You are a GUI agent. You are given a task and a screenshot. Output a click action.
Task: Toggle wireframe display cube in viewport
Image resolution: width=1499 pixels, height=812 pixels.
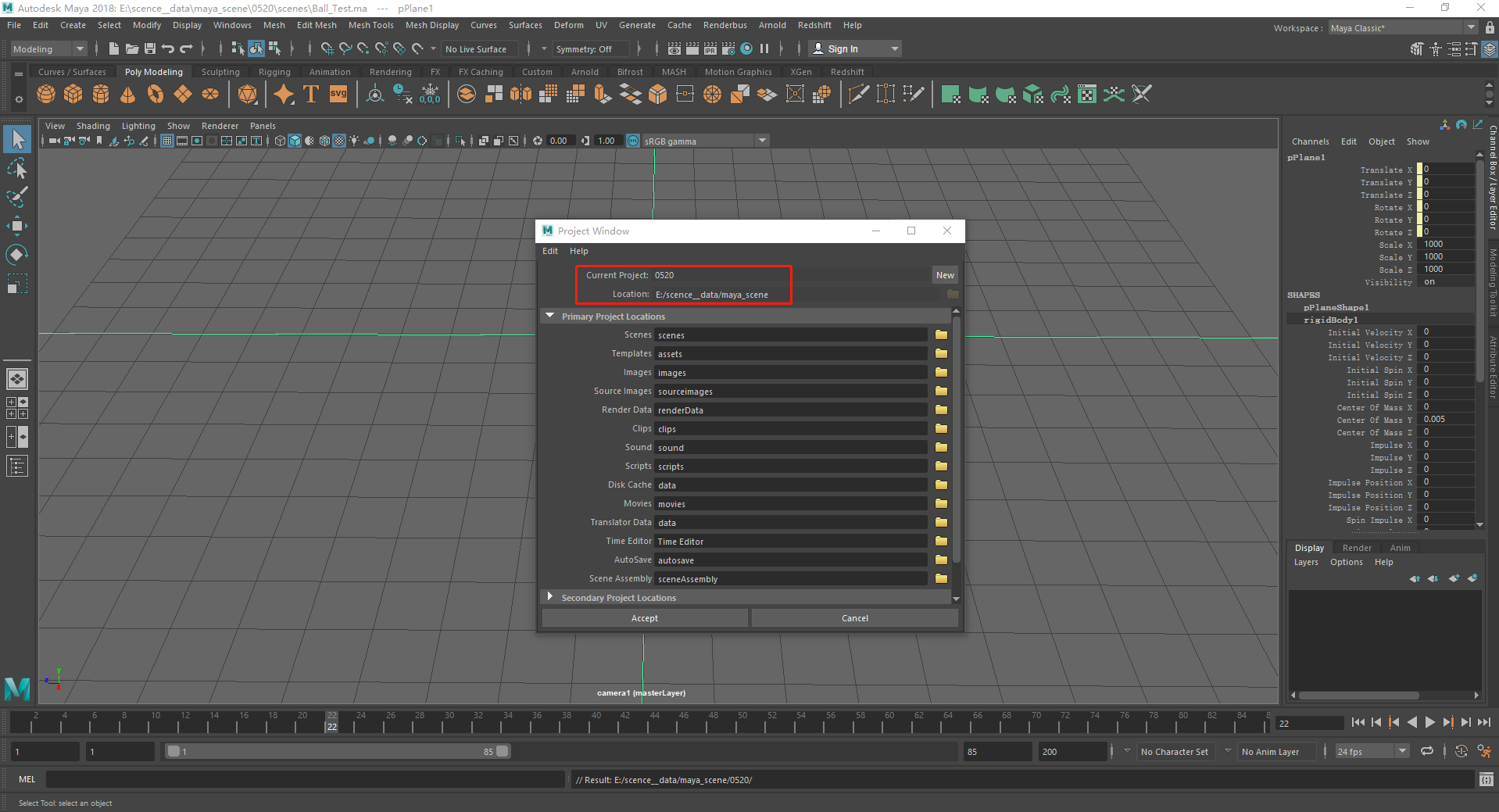point(280,141)
